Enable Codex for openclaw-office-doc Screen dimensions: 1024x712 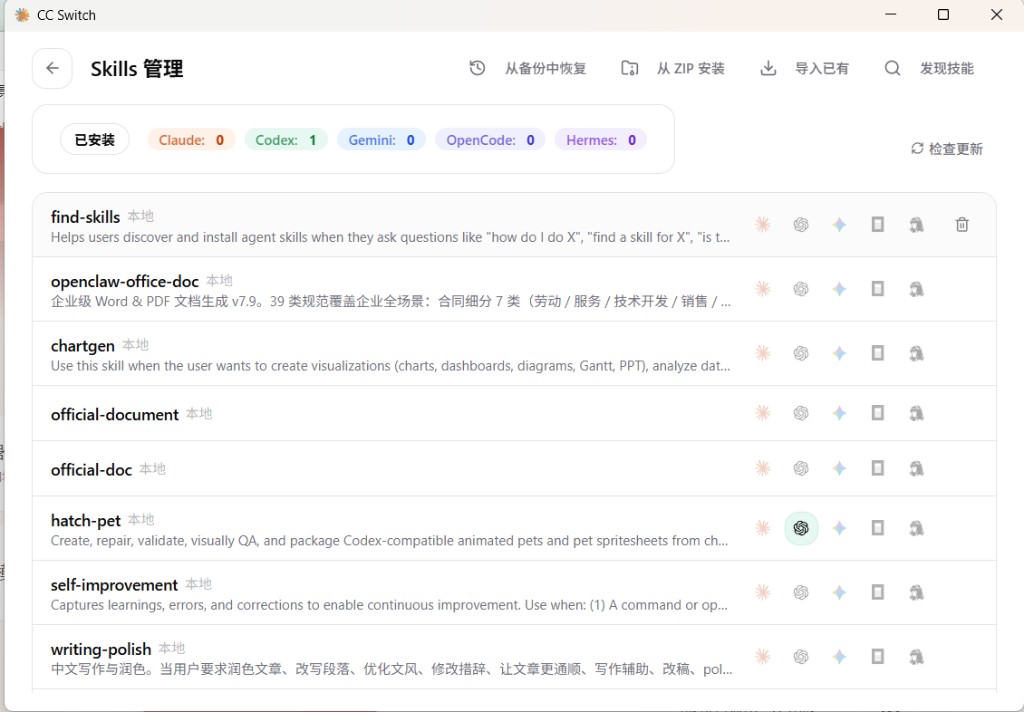pyautogui.click(x=801, y=289)
